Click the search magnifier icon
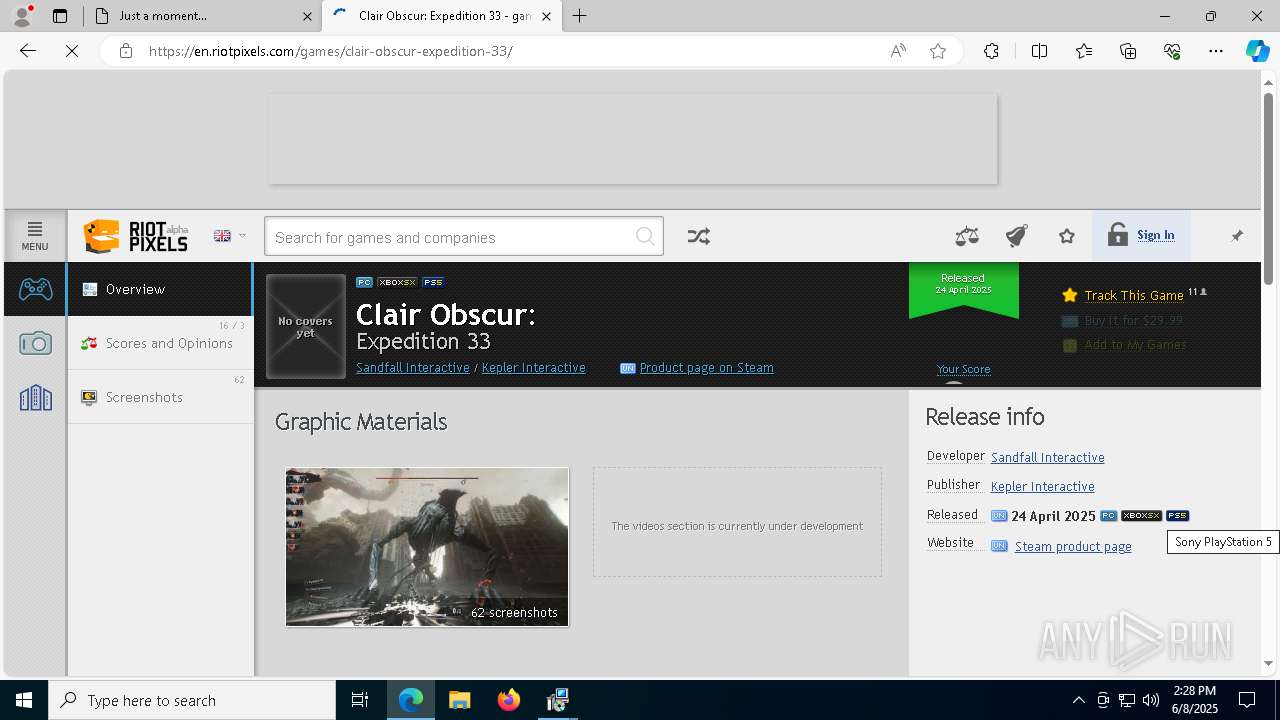 click(646, 237)
